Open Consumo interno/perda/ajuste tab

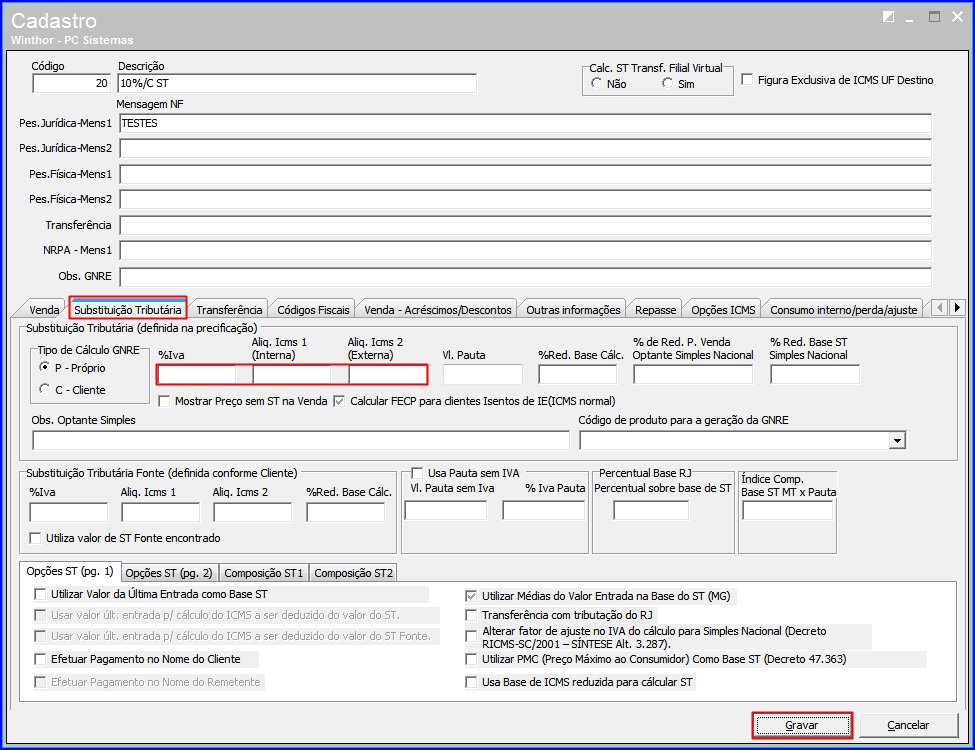(x=844, y=310)
